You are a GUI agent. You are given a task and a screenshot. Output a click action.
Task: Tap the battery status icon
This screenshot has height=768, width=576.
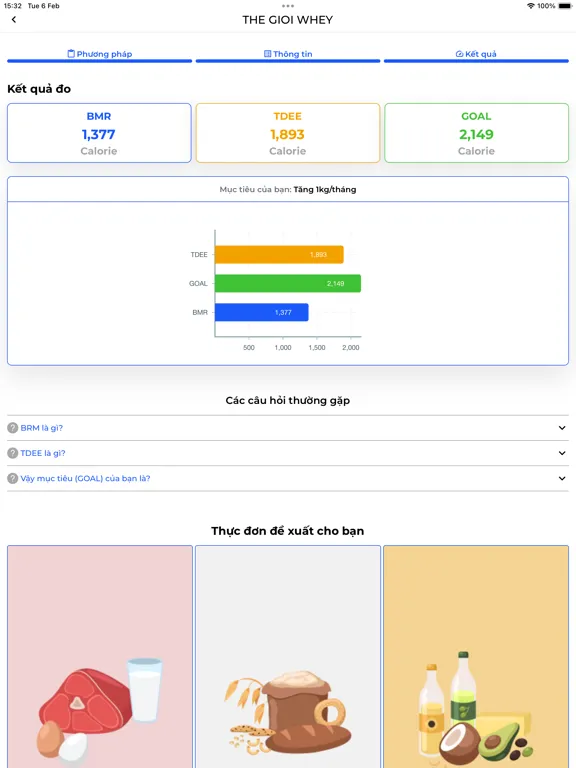565,6
